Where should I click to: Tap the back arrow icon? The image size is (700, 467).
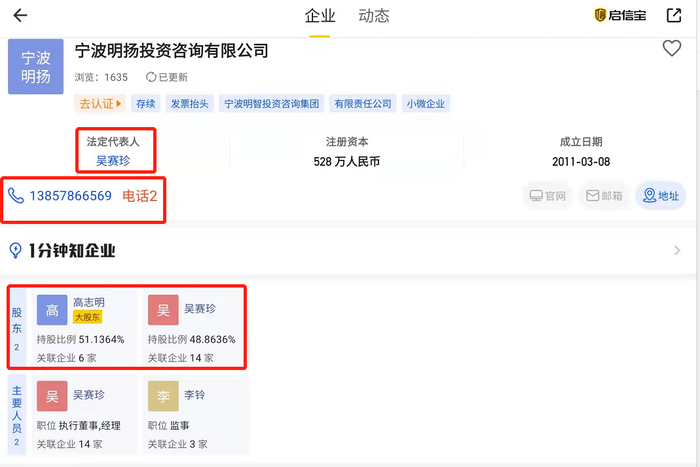(20, 16)
